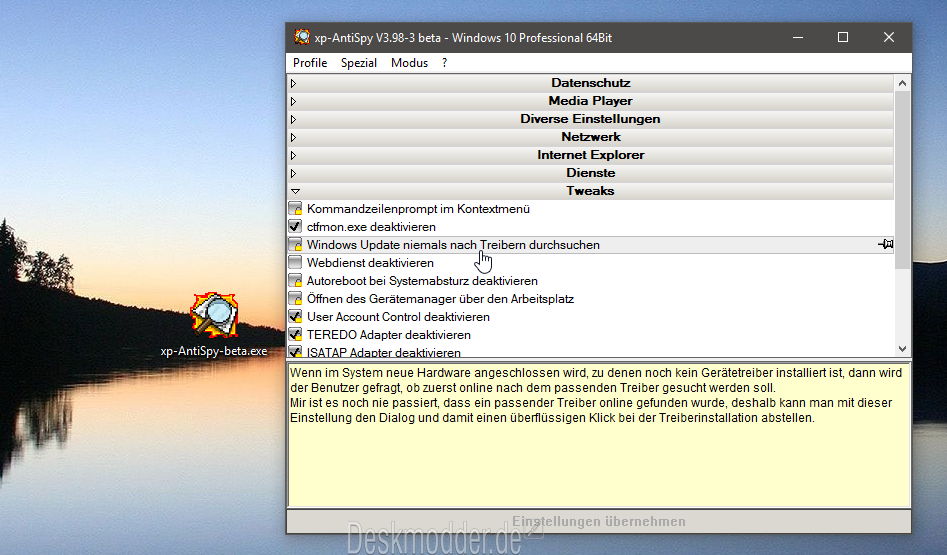
Task: Open the Profile menu
Action: click(310, 63)
